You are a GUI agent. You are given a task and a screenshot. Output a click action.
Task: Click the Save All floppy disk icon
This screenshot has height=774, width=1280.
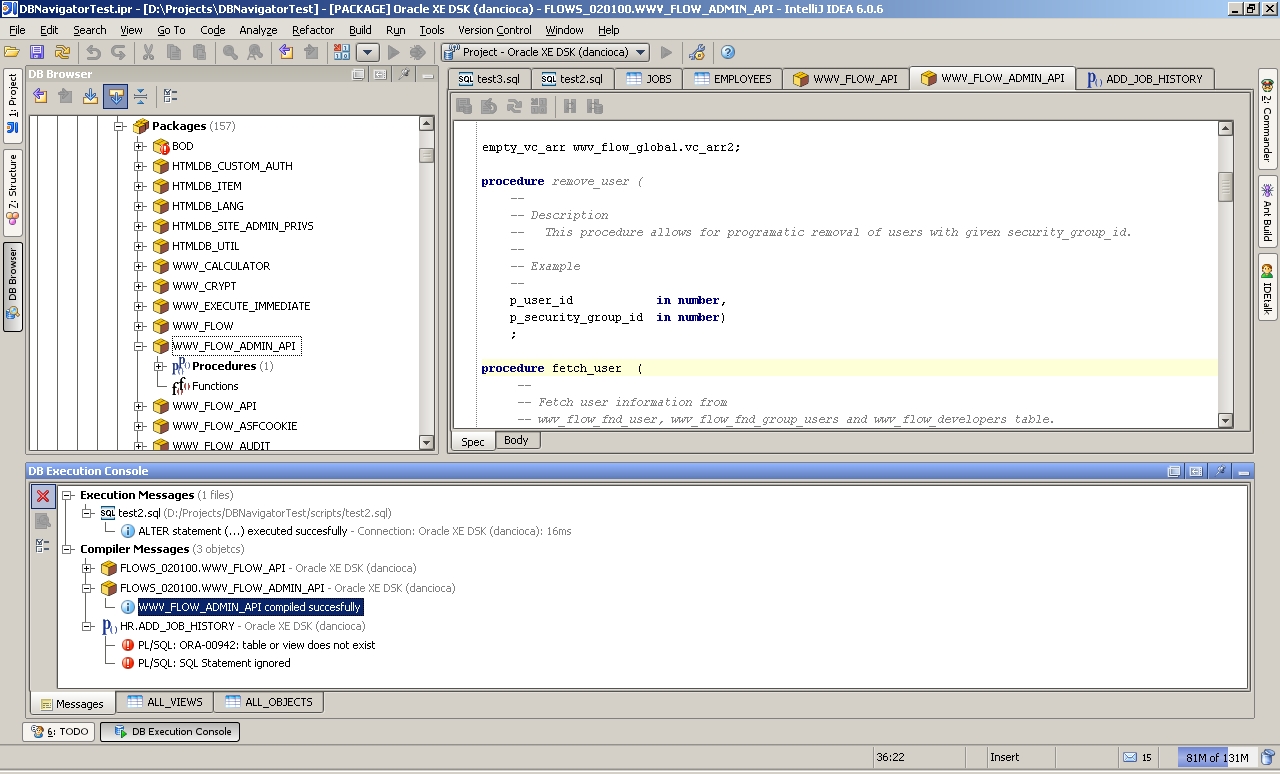point(37,52)
